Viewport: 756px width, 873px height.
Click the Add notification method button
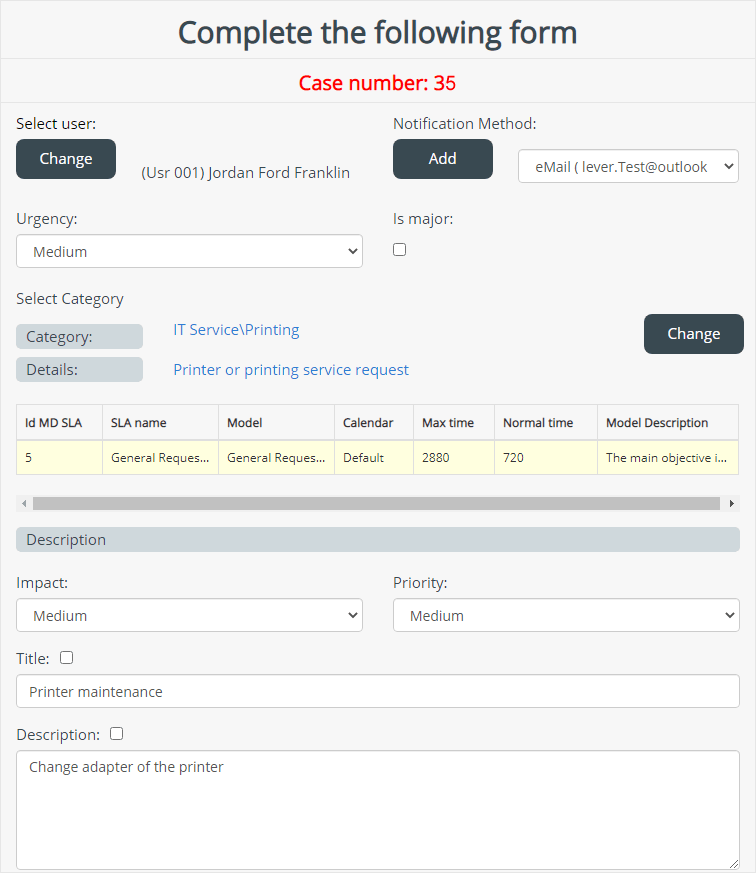443,159
